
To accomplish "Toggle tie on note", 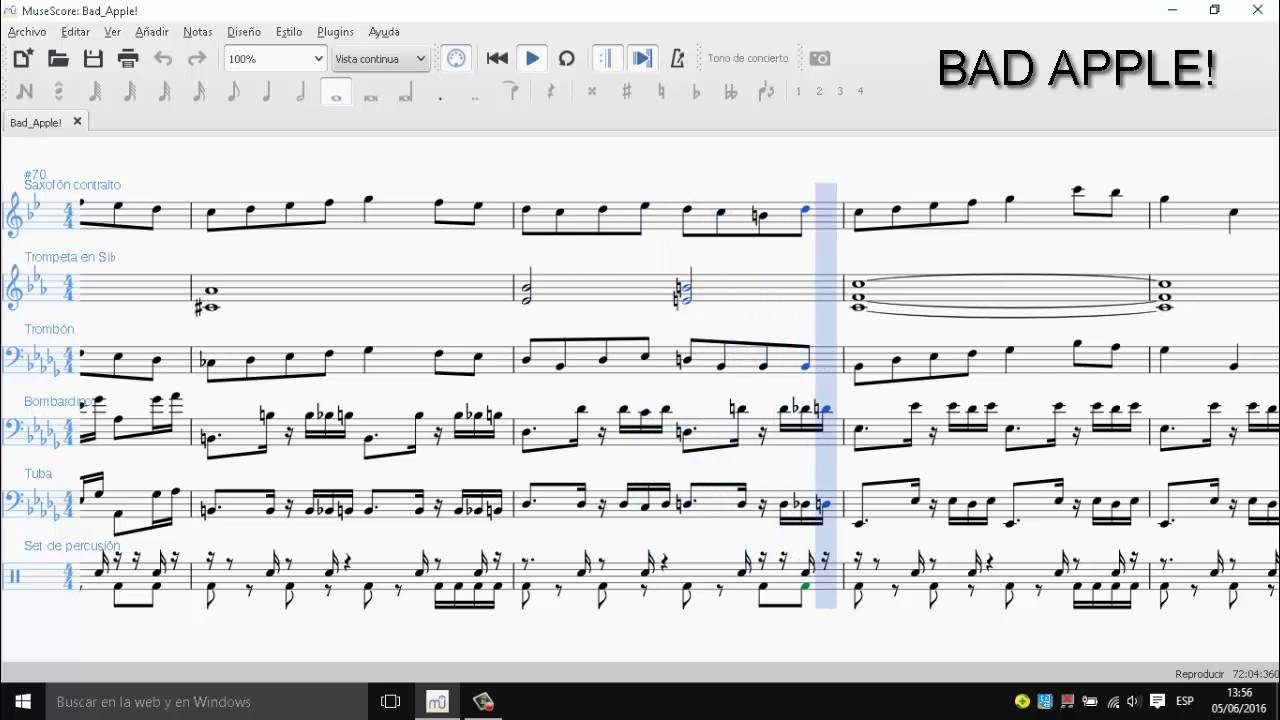I will pyautogui.click(x=513, y=91).
